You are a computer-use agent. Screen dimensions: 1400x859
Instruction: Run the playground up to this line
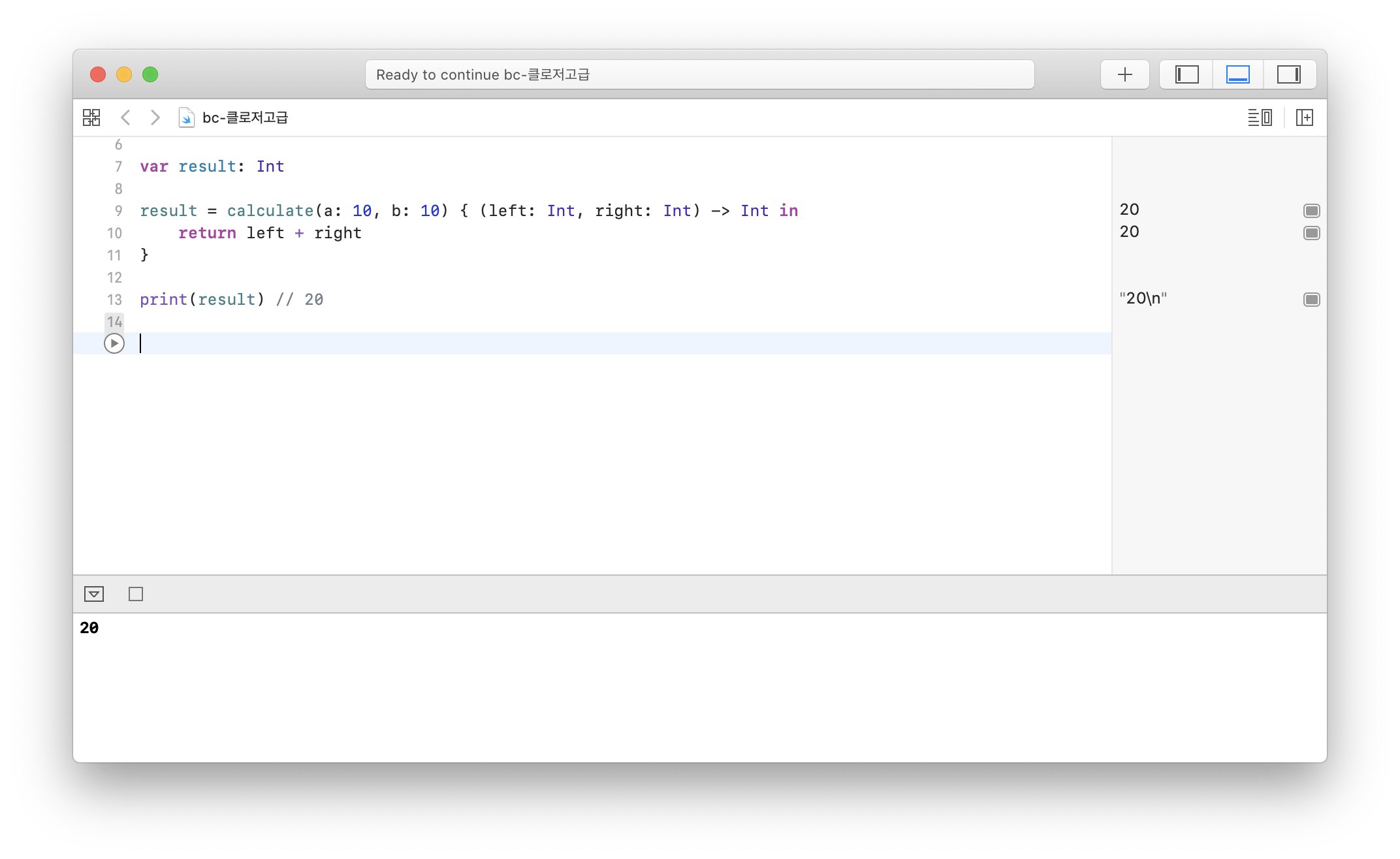(114, 343)
